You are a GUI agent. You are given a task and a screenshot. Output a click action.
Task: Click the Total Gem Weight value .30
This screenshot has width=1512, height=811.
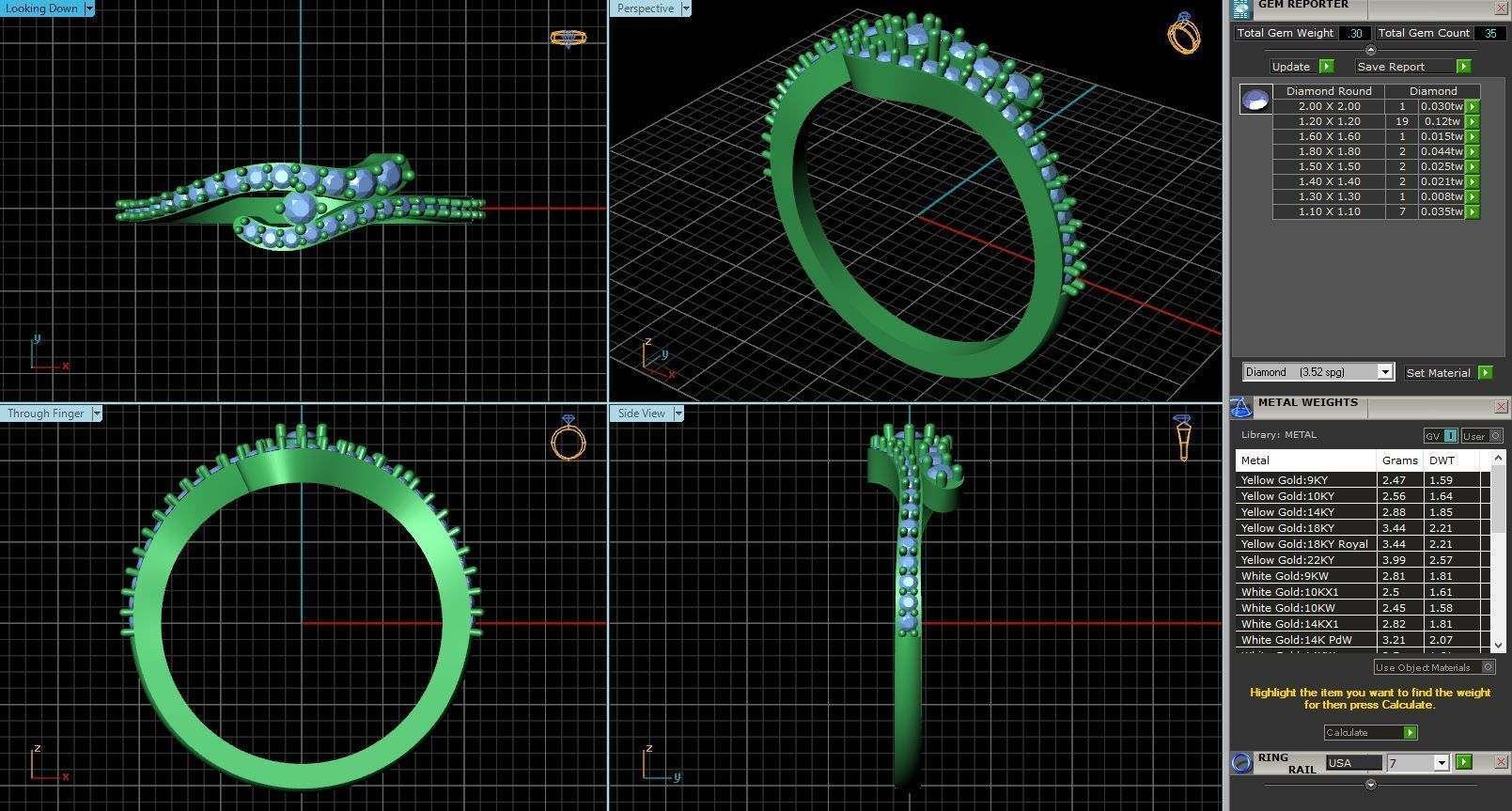tap(1354, 33)
